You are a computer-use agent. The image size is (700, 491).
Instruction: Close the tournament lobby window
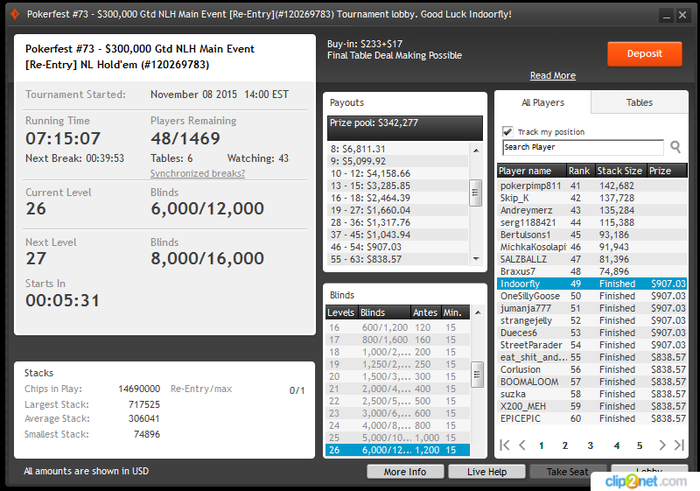(x=683, y=16)
